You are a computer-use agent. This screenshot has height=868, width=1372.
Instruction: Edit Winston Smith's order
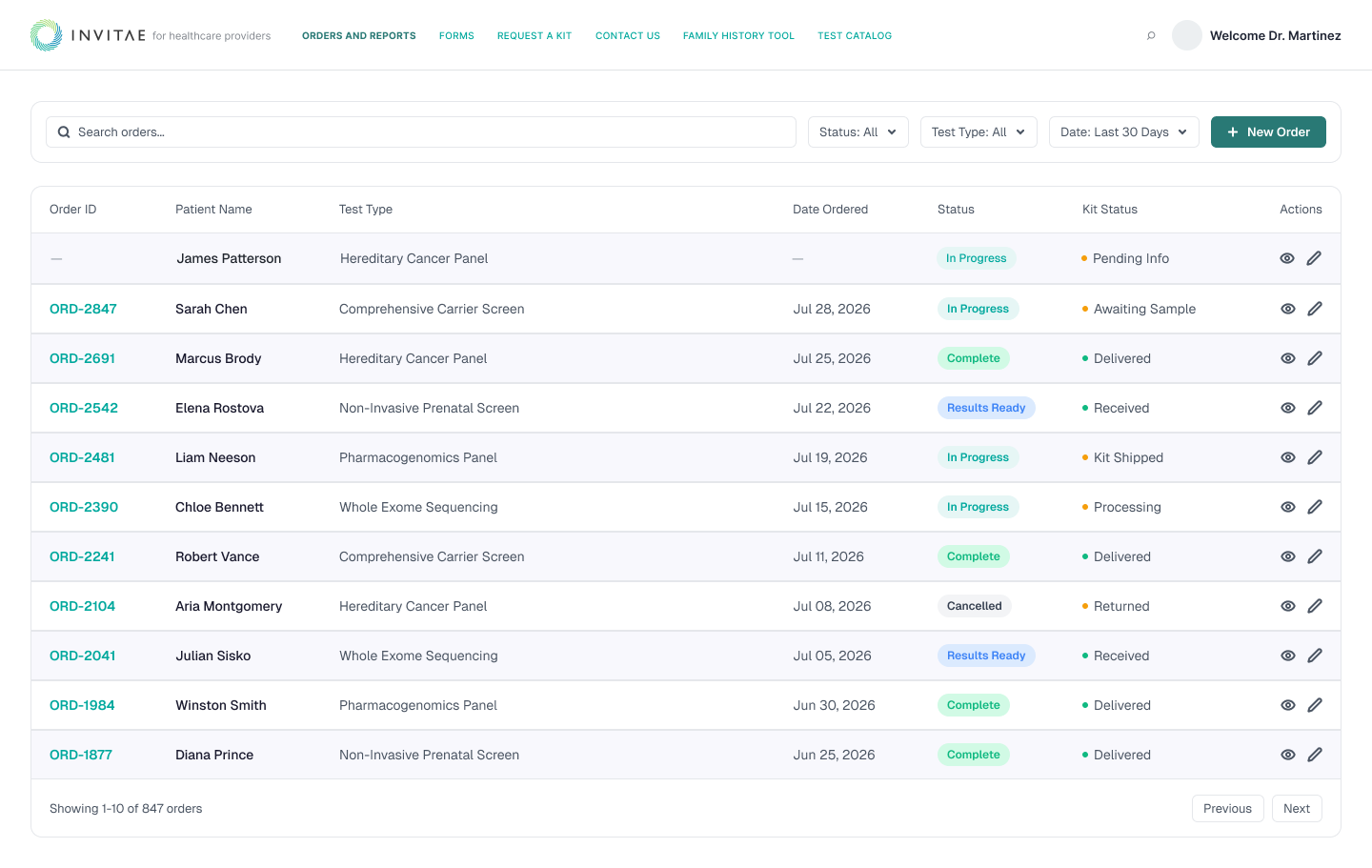click(x=1315, y=705)
